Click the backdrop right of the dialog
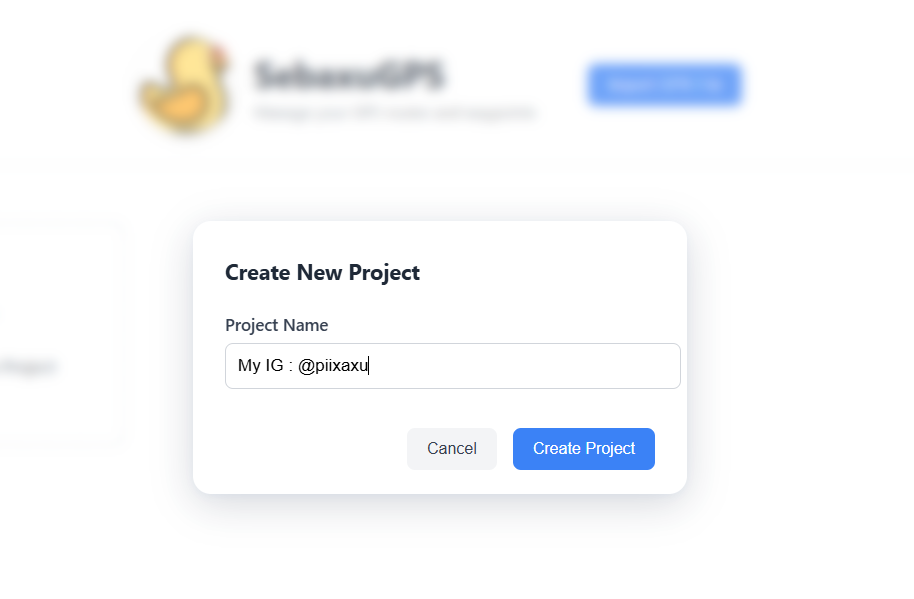 tap(799, 357)
